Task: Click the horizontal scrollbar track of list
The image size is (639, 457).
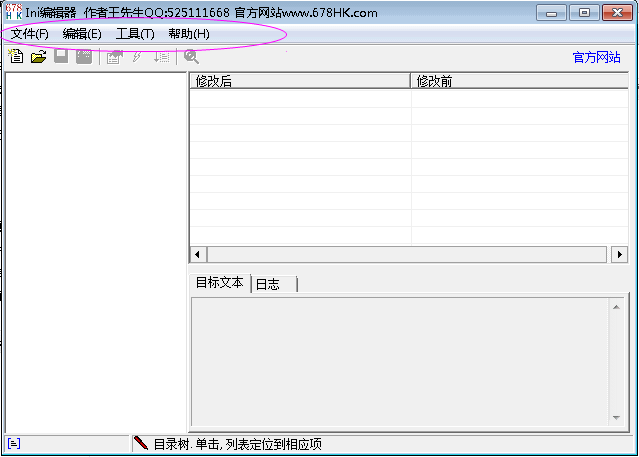Action: click(407, 254)
